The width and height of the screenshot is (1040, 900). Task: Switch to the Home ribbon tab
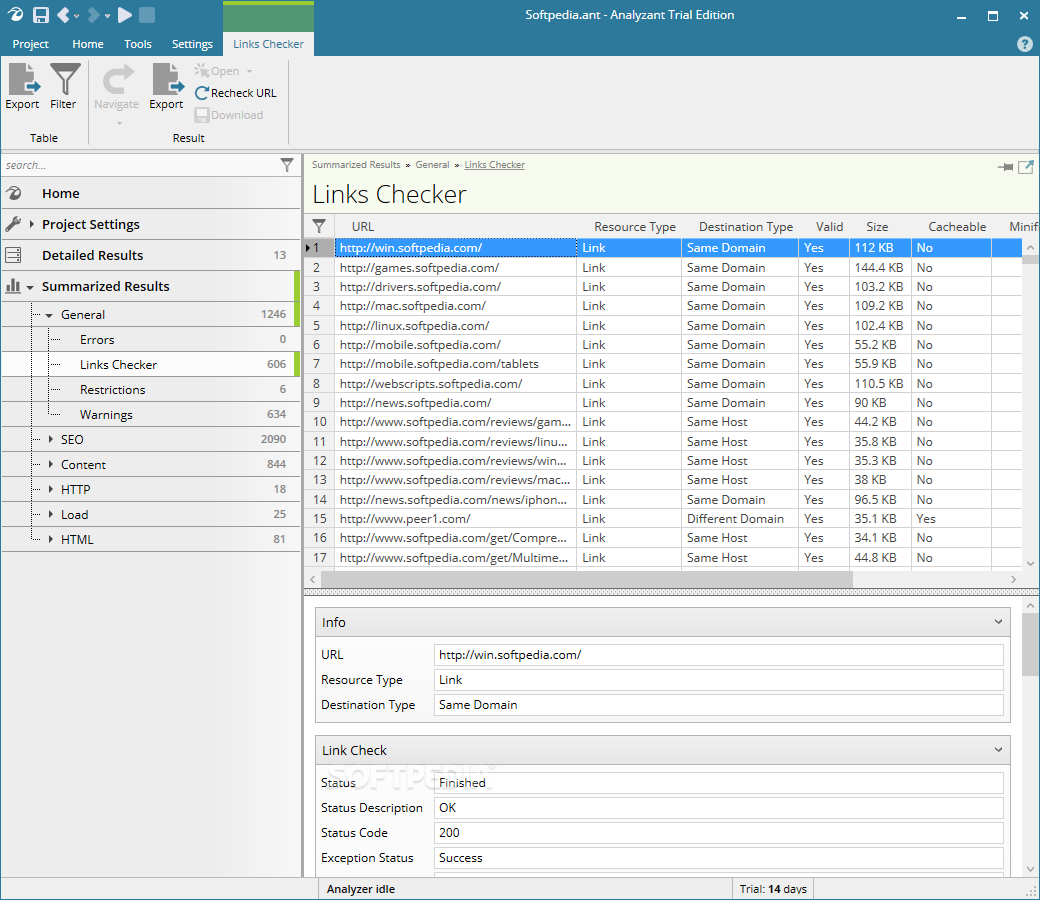(88, 44)
